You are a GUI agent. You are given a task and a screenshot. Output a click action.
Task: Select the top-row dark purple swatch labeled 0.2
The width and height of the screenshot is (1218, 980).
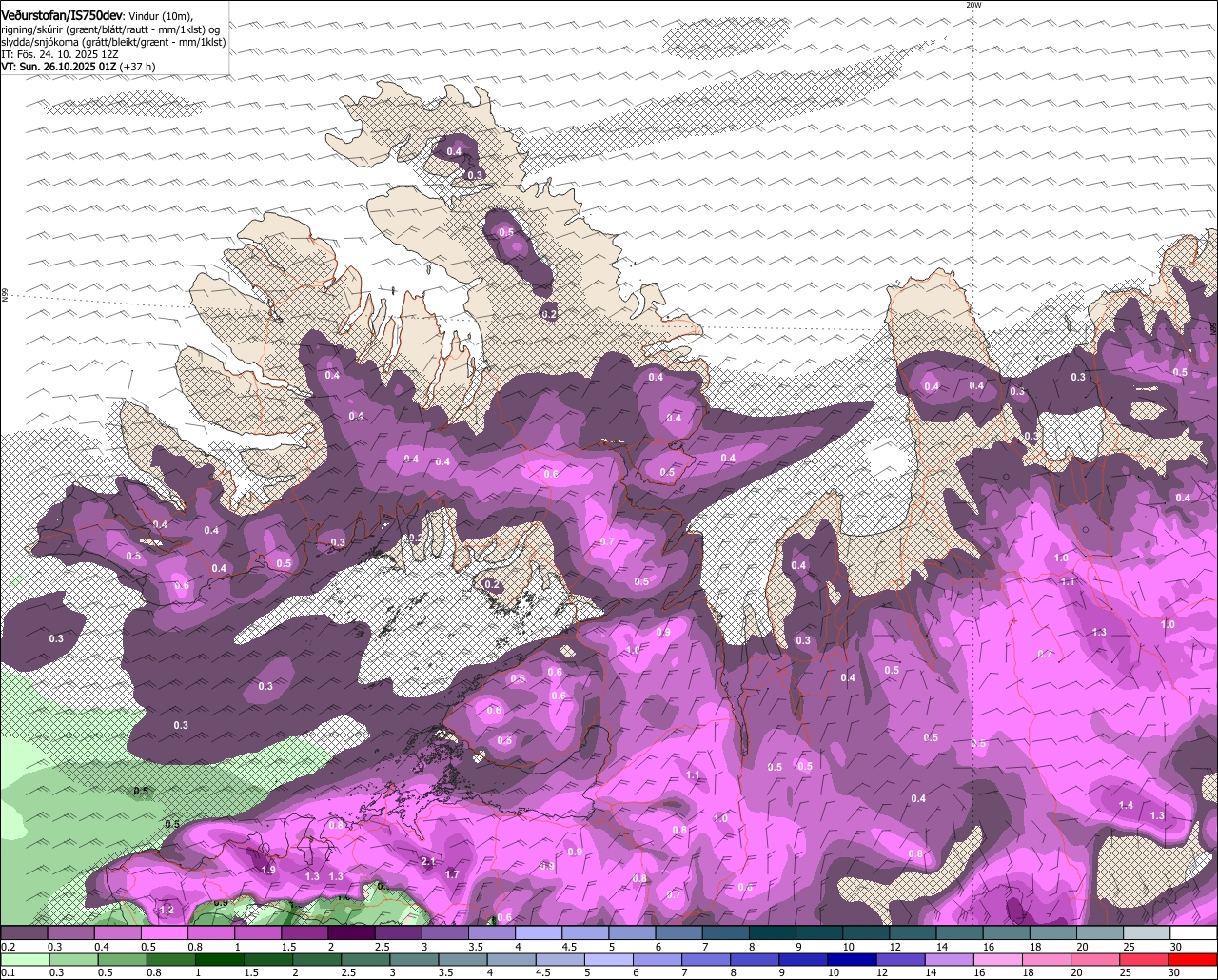pos(24,933)
